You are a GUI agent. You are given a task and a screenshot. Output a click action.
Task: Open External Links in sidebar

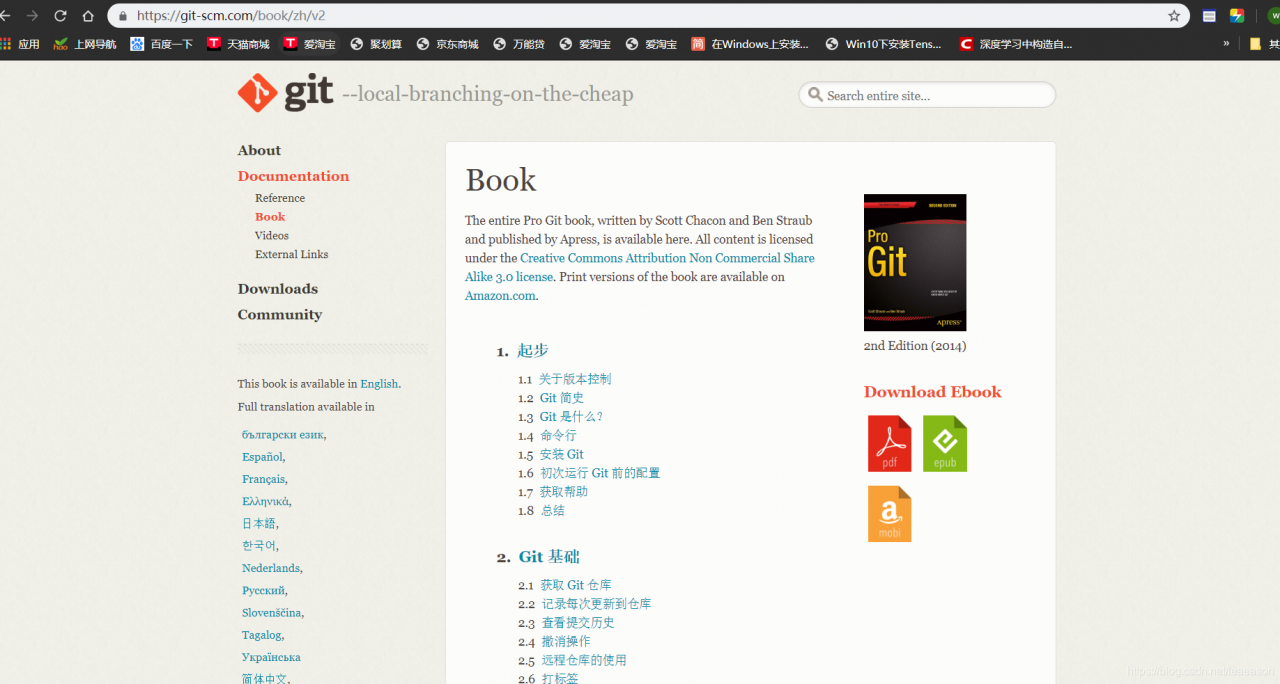[x=291, y=254]
